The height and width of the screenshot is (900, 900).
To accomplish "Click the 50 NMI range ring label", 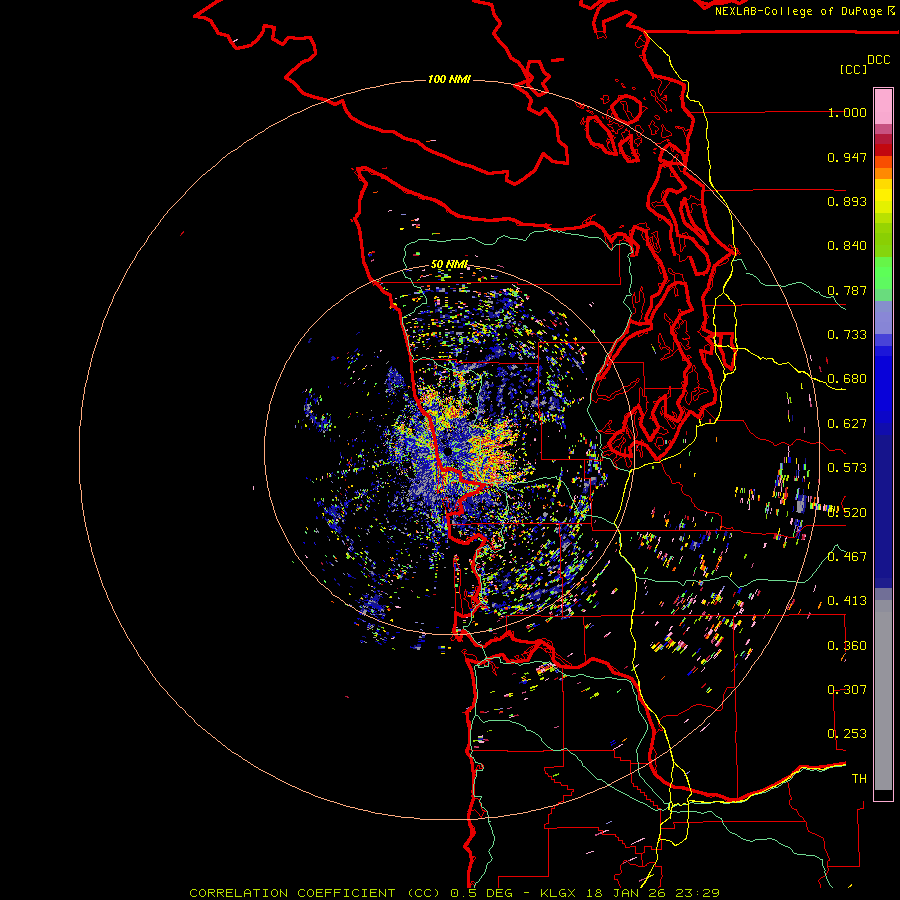I will (x=449, y=265).
